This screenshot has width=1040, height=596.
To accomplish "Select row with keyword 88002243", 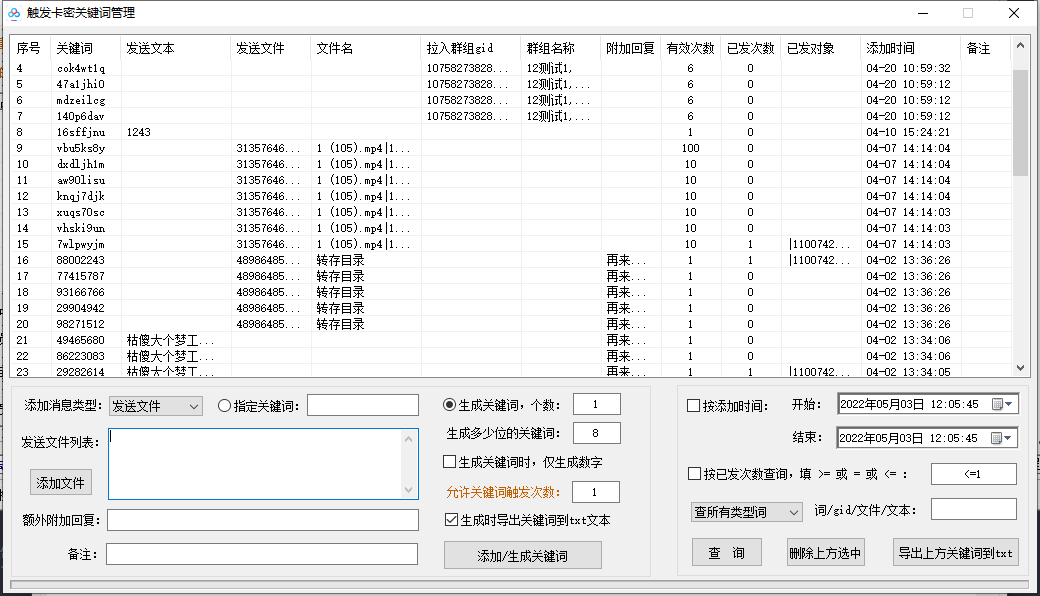I will point(511,260).
